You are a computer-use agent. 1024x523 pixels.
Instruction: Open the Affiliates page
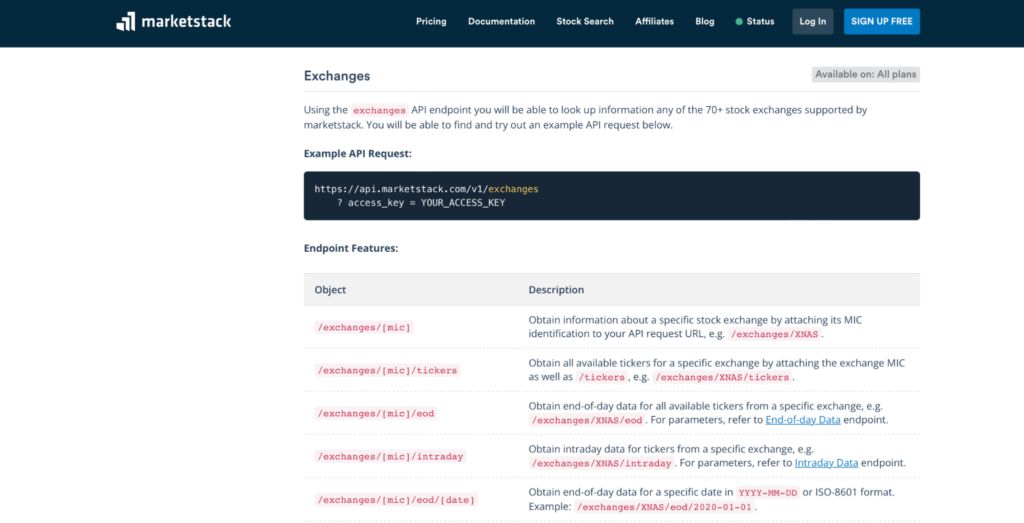[x=654, y=22]
